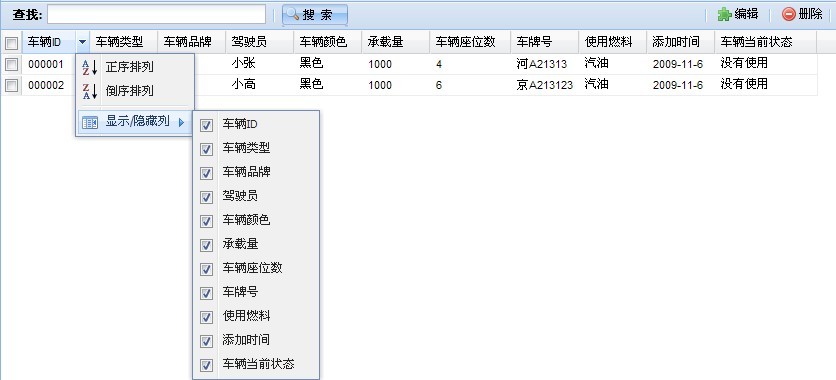The image size is (836, 380).
Task: Click seat count cell 4
Action: coord(439,64)
